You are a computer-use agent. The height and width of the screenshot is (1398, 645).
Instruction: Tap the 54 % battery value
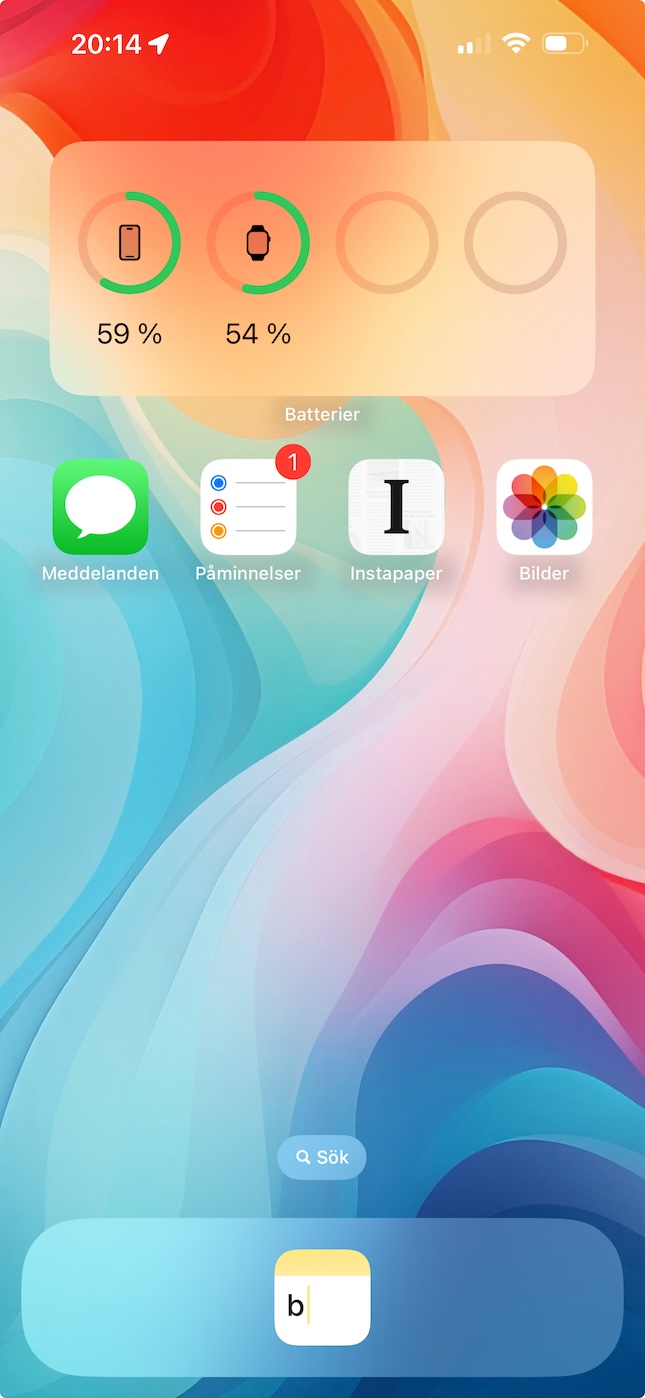(x=258, y=334)
